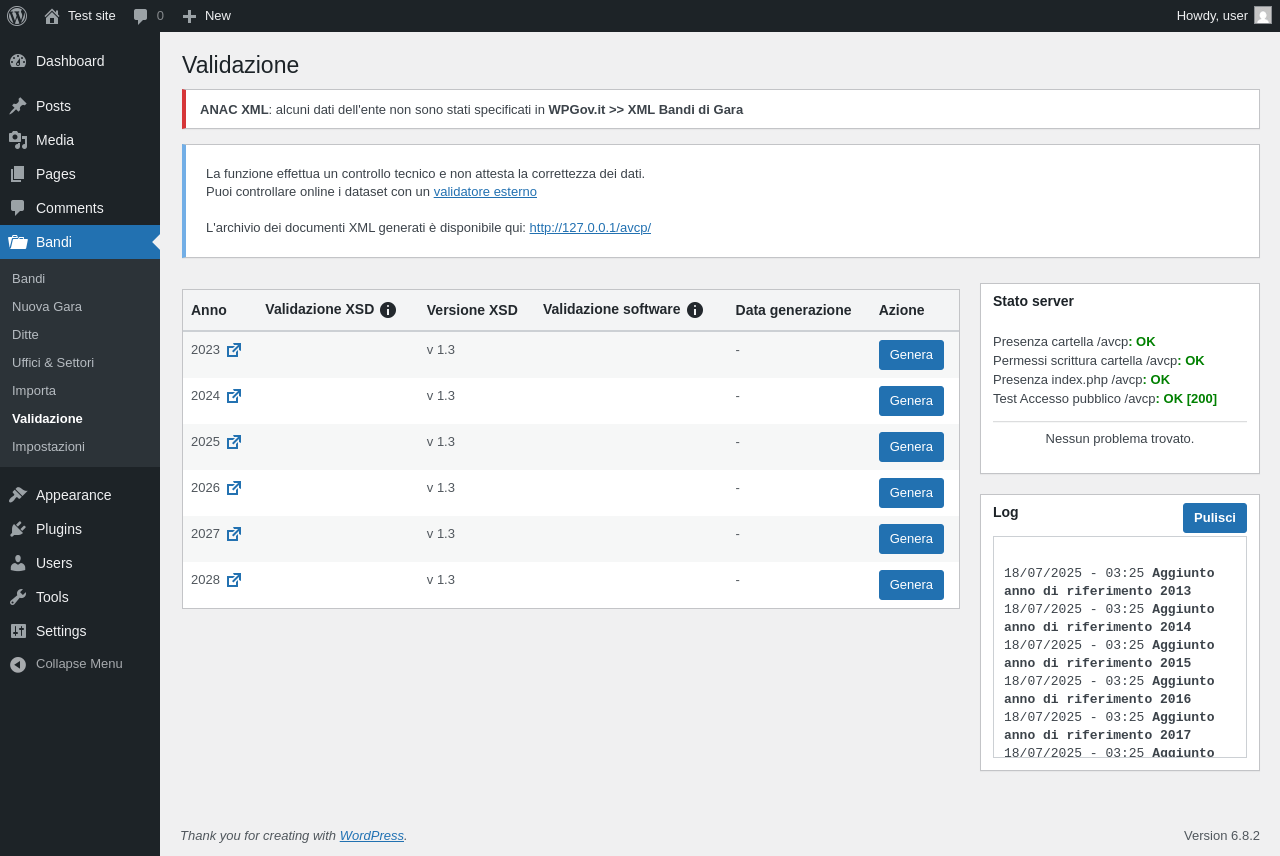This screenshot has width=1280, height=856.
Task: Click the Tools wrench icon
Action: [18, 597]
